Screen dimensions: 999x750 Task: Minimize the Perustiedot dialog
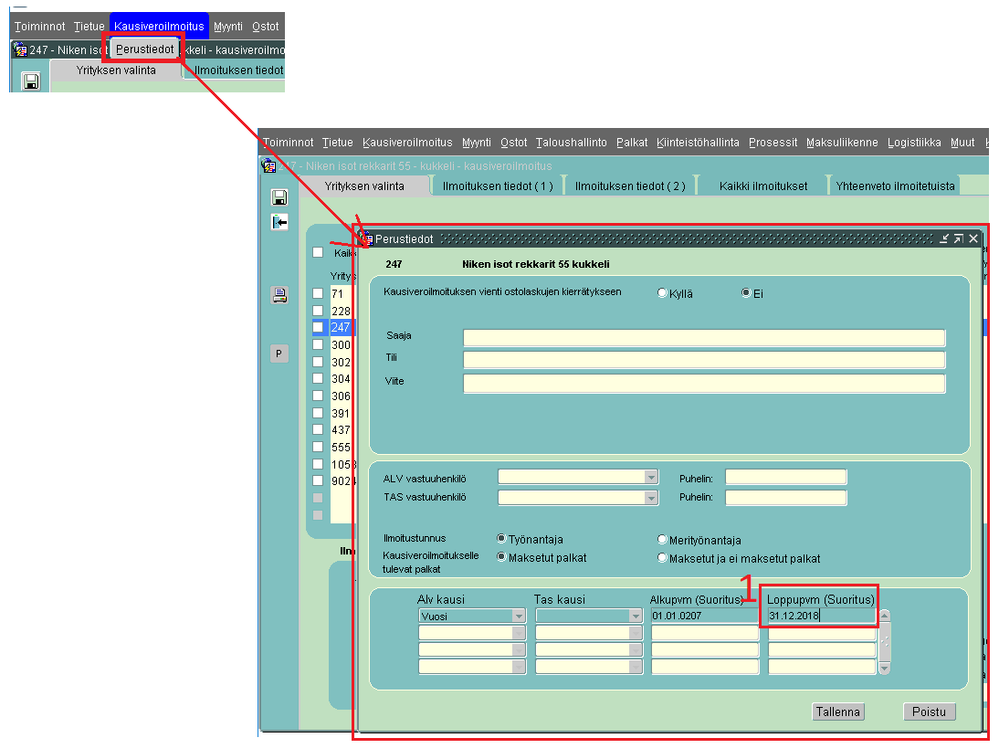click(944, 239)
